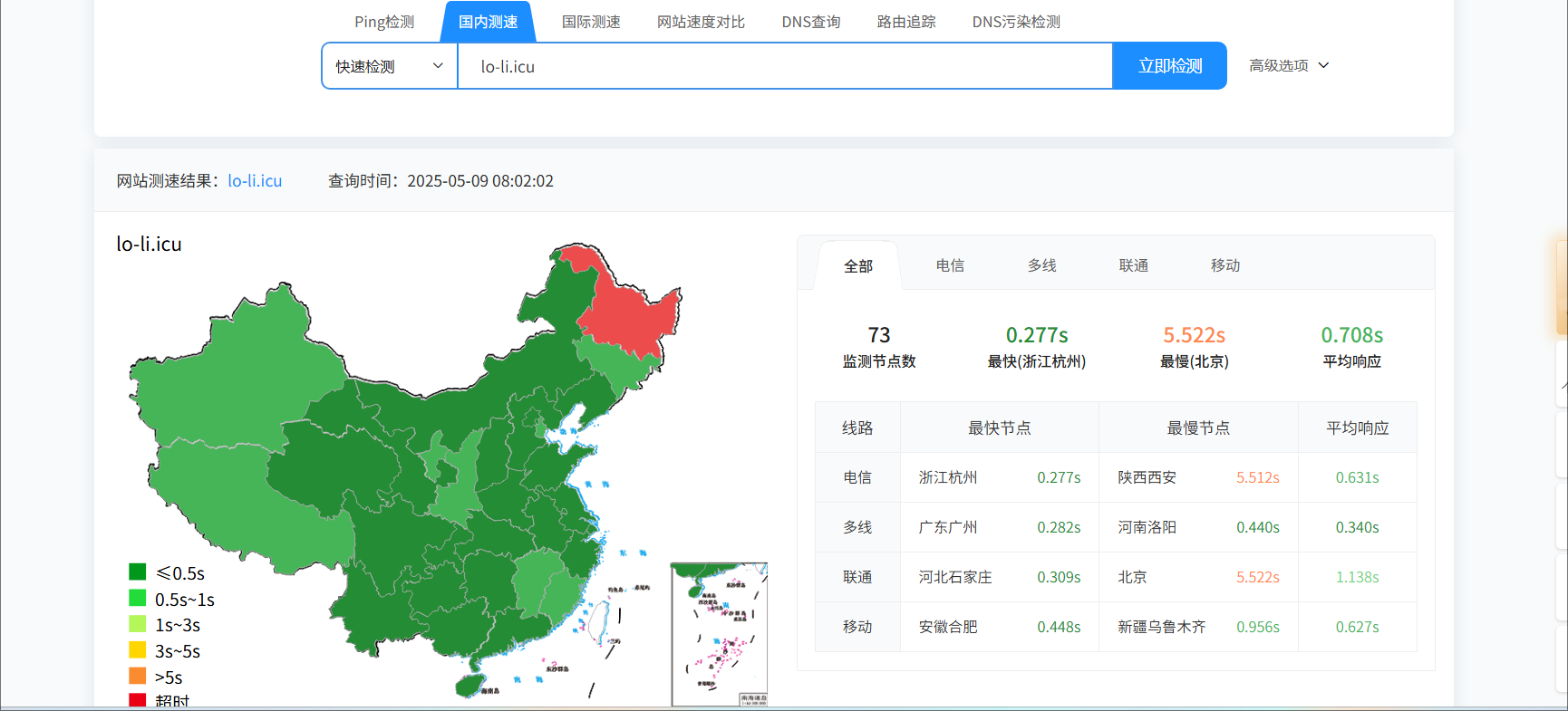Click the dark green ≤0.5s legend swatch
Image resolution: width=1568 pixels, height=711 pixels.
point(138,572)
